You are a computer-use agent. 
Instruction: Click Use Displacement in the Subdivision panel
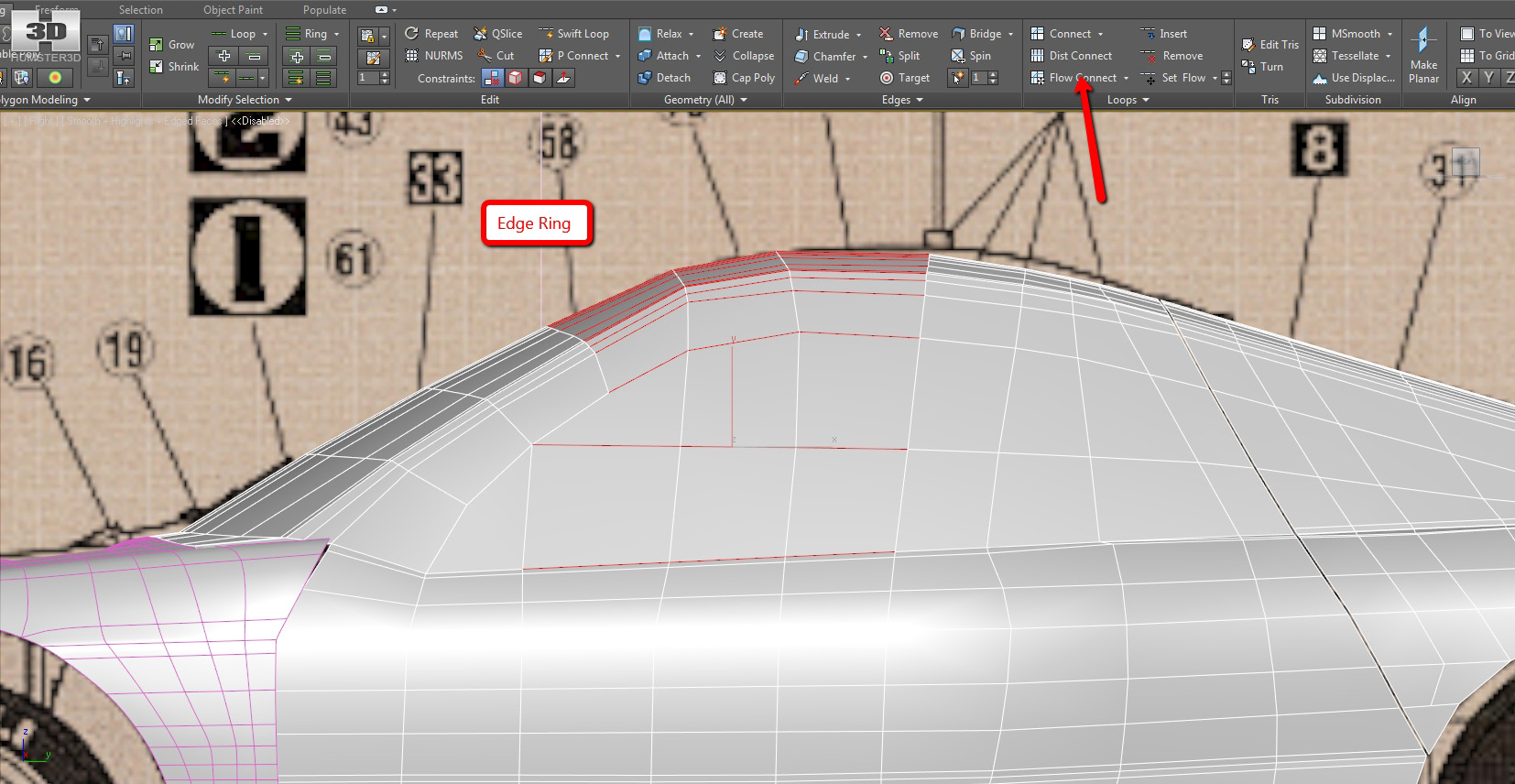(1354, 78)
